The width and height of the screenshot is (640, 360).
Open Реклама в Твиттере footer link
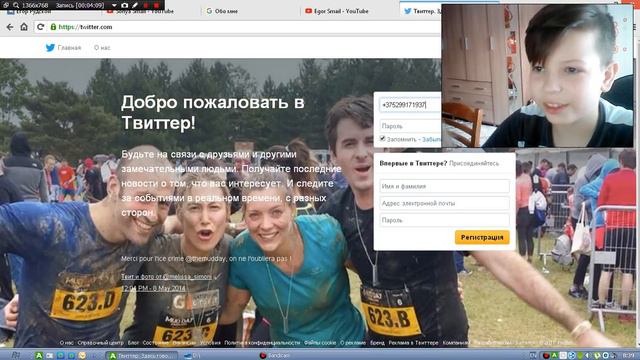pos(413,343)
